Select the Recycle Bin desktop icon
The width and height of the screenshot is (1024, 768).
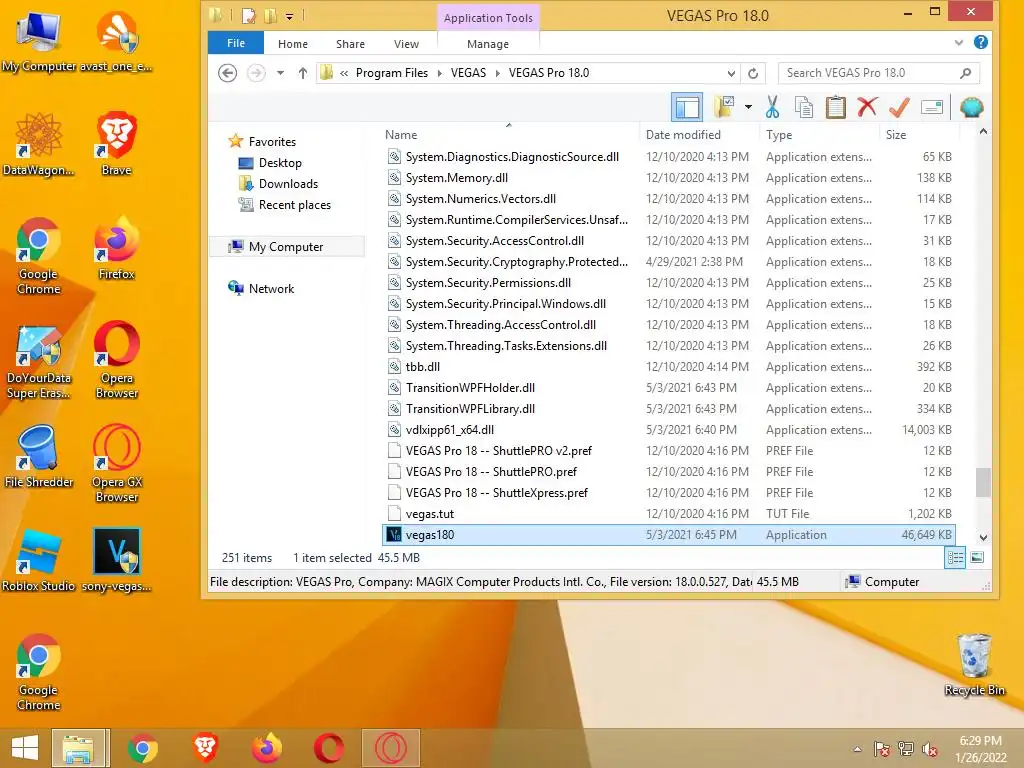point(974,664)
